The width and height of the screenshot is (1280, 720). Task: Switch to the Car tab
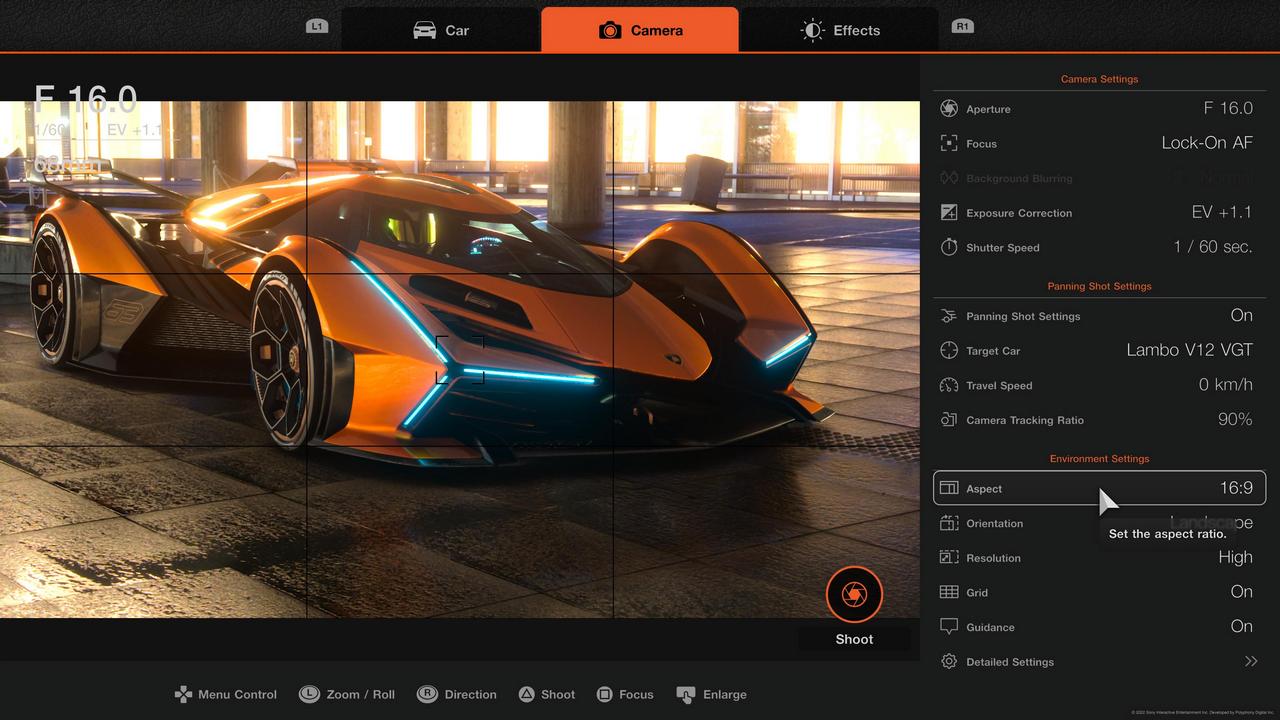click(x=441, y=30)
